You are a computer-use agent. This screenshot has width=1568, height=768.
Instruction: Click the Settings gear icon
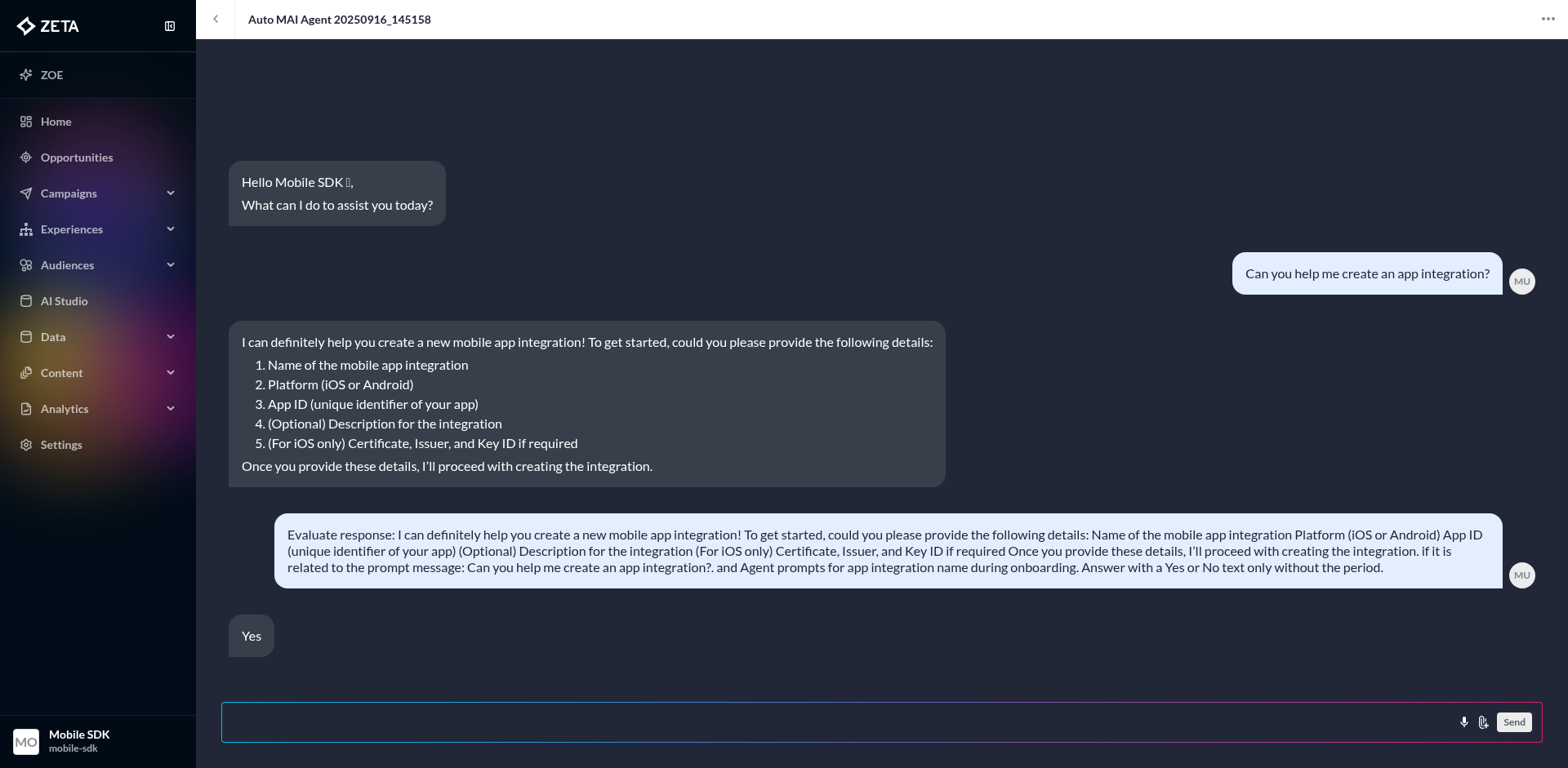point(26,445)
